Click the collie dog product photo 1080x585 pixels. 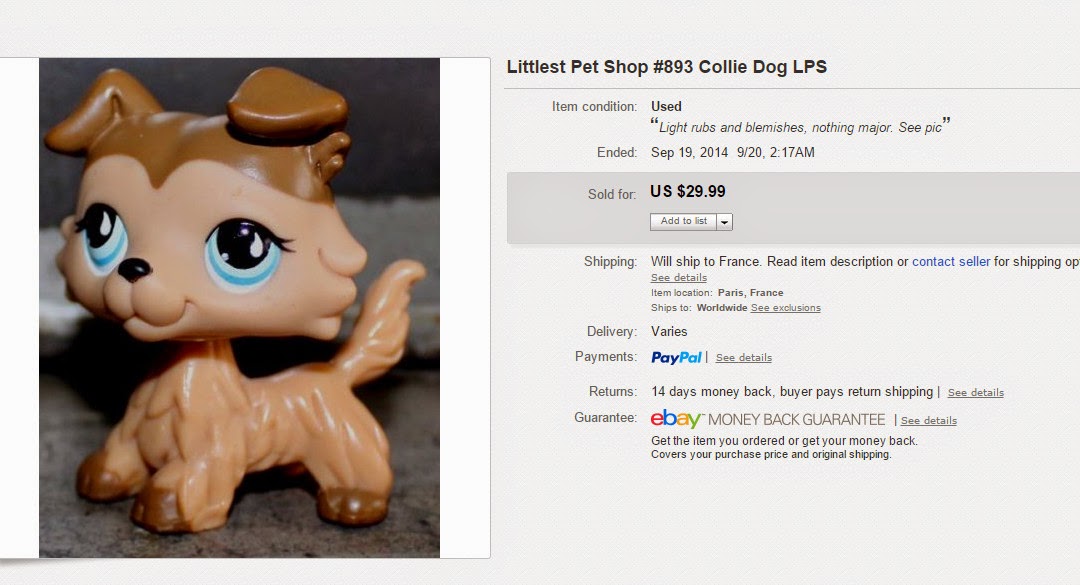point(240,307)
